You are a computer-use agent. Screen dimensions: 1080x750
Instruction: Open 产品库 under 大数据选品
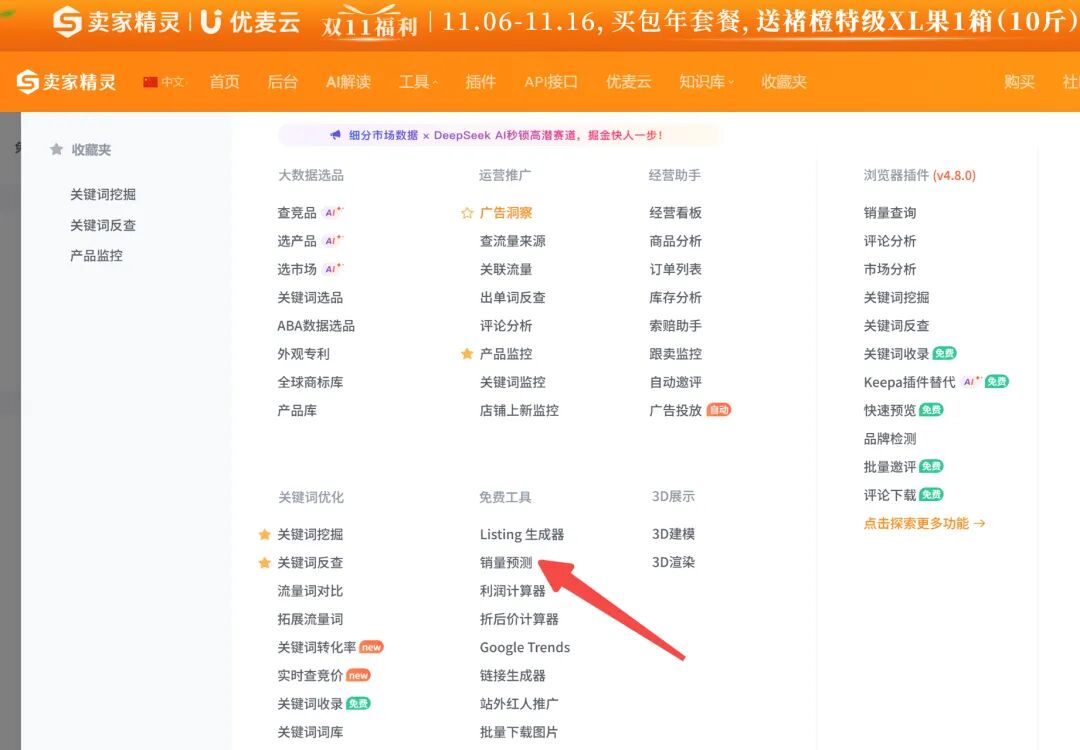pyautogui.click(x=297, y=410)
